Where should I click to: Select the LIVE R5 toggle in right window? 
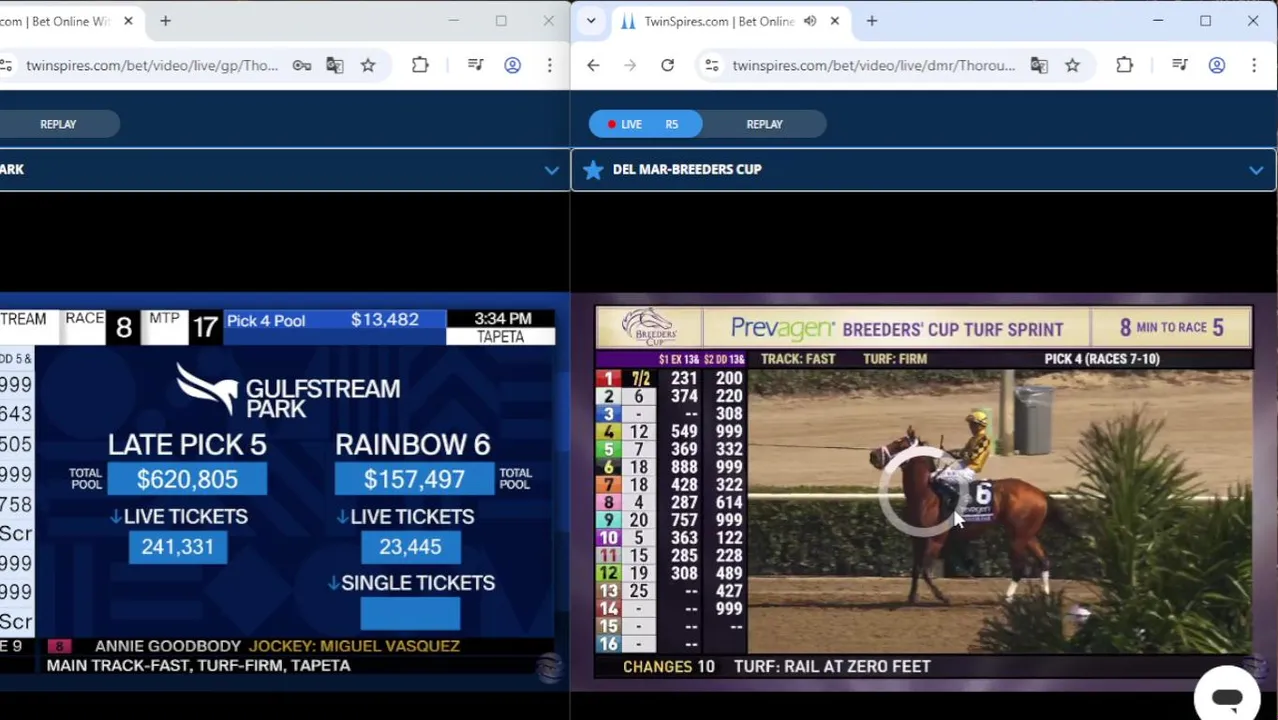[x=645, y=124]
